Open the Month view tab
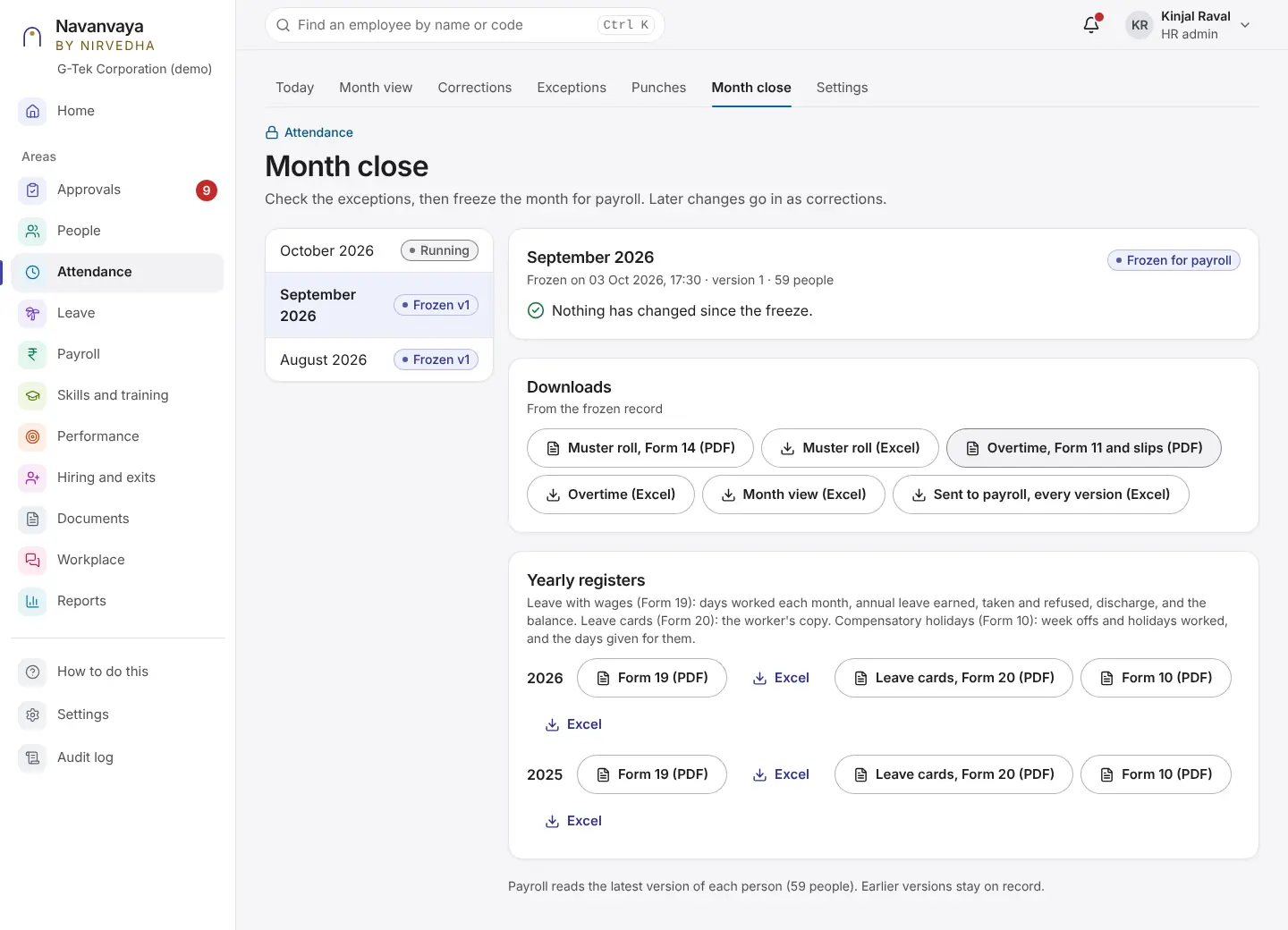 click(x=376, y=88)
